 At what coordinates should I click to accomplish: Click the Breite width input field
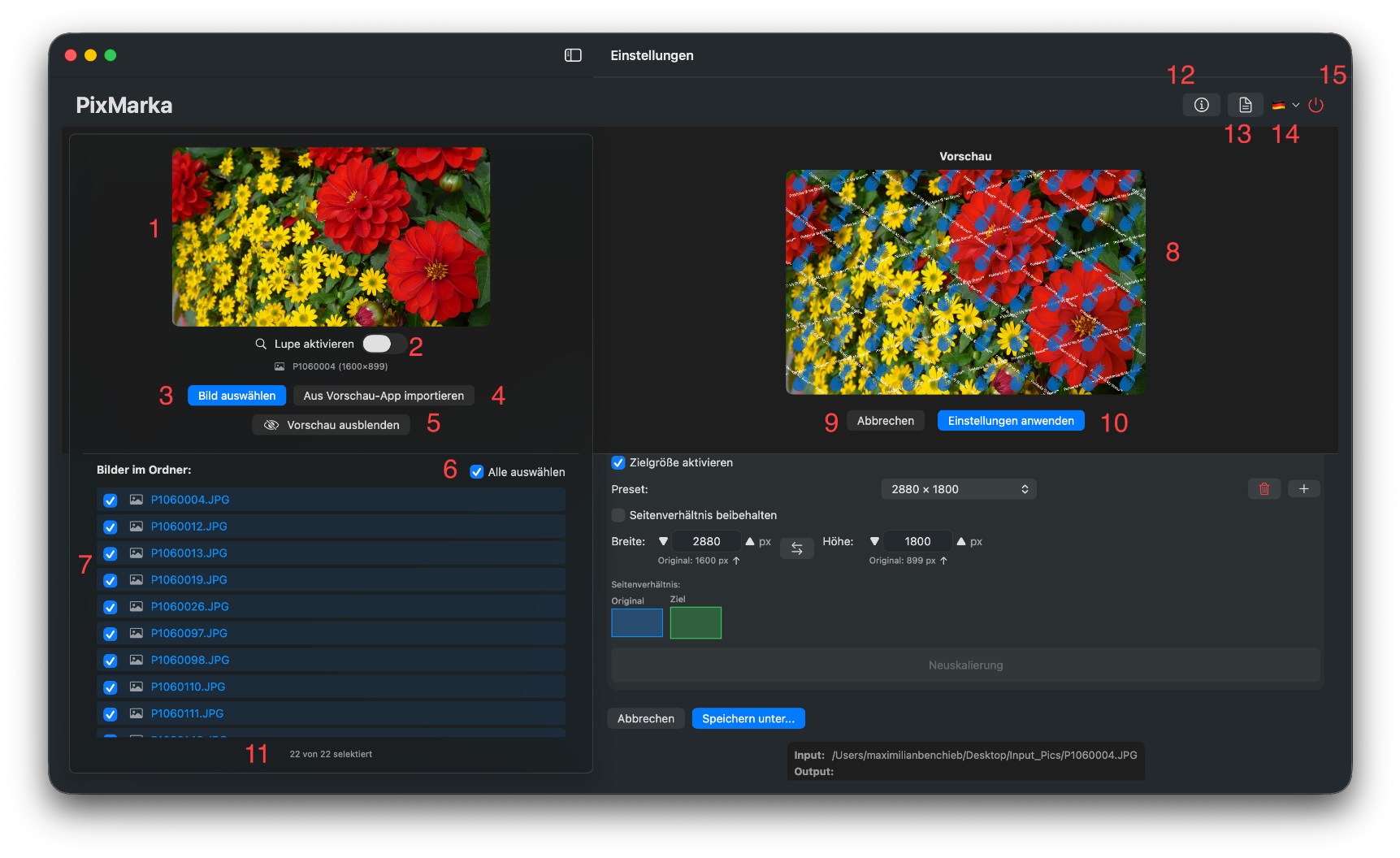(x=705, y=541)
